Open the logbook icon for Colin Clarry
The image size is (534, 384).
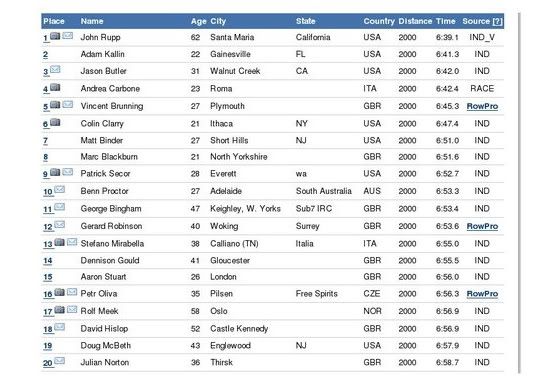tap(55, 122)
